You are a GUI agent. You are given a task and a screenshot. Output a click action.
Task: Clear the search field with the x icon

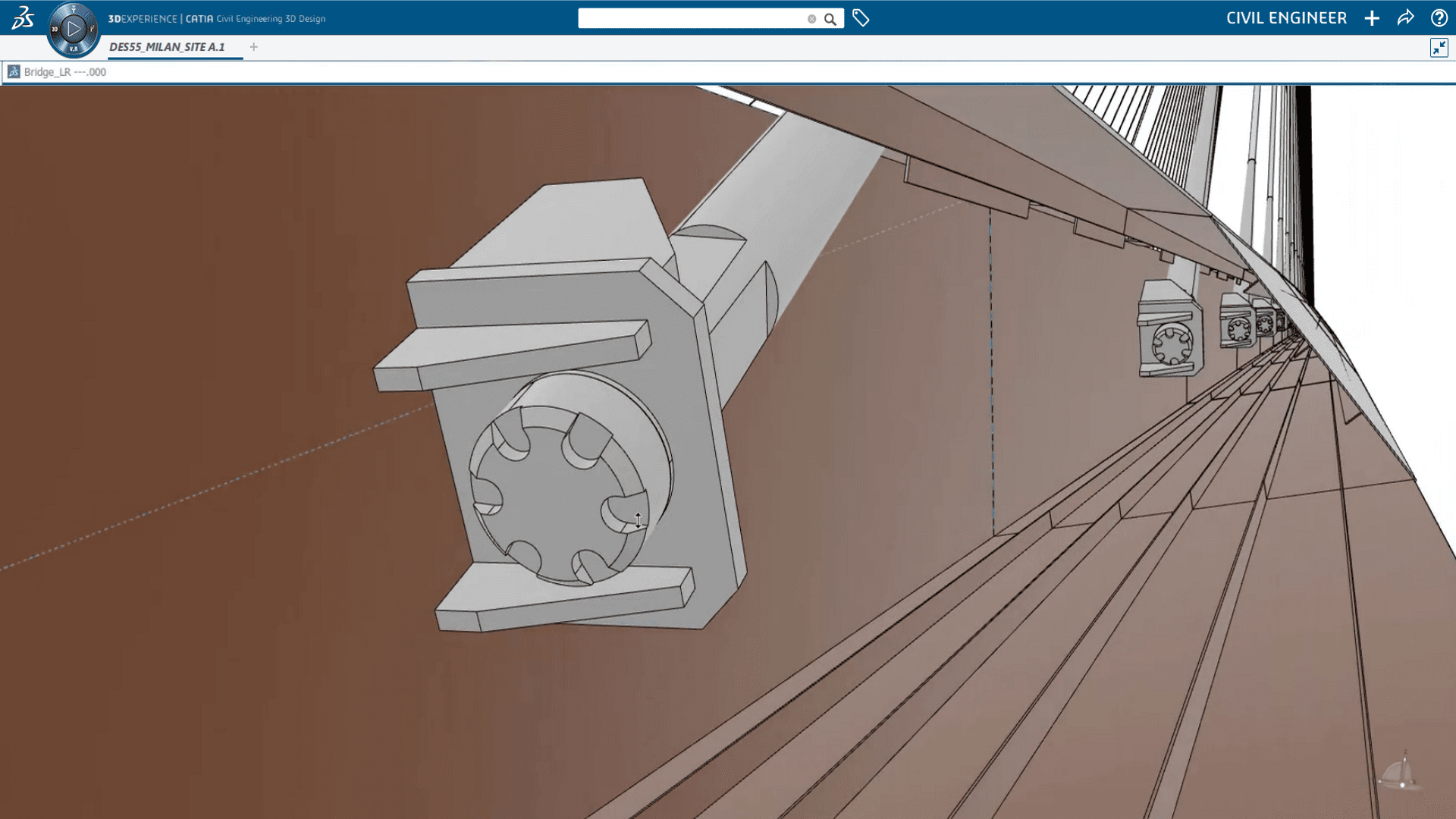click(x=811, y=19)
